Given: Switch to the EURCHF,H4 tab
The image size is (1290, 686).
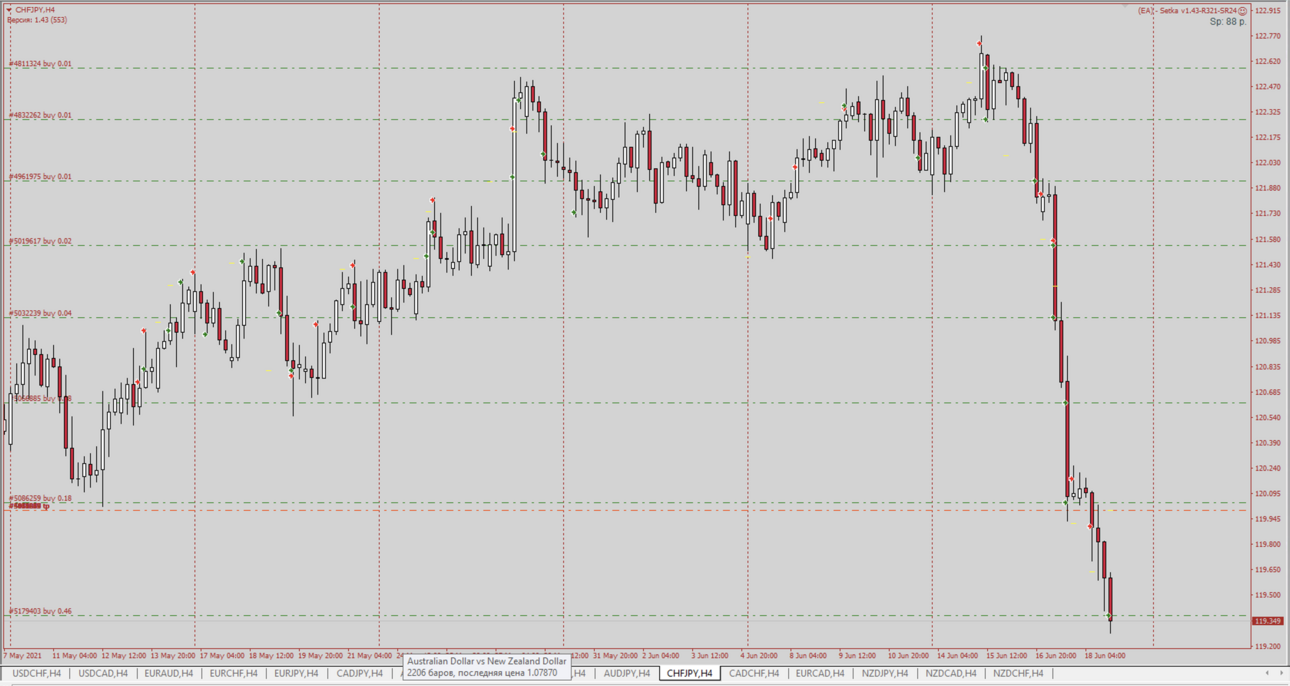Looking at the screenshot, I should point(234,674).
